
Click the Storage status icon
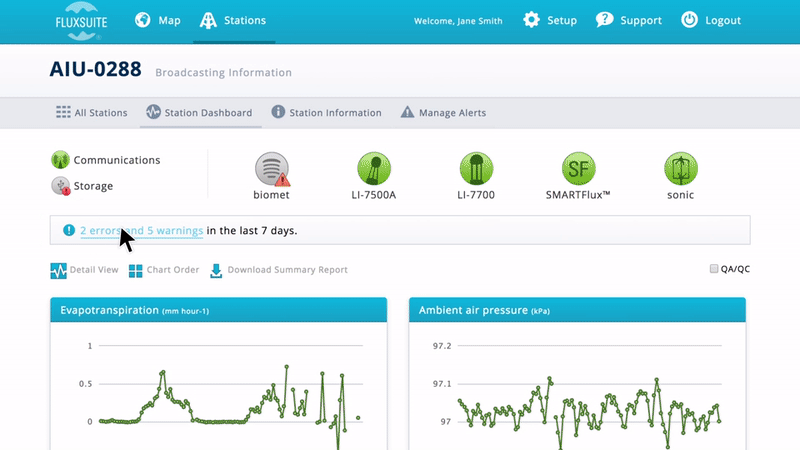(x=60, y=186)
